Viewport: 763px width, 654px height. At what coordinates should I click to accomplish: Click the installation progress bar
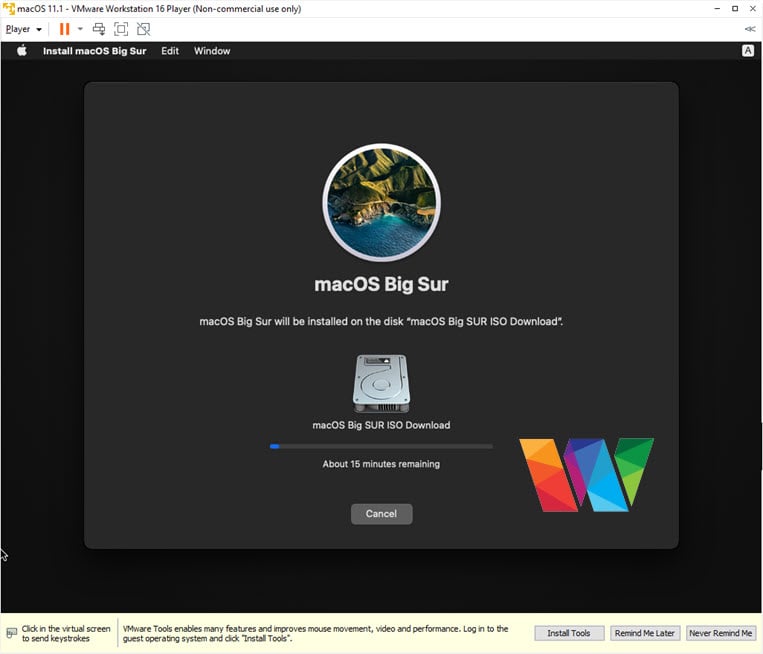381,446
